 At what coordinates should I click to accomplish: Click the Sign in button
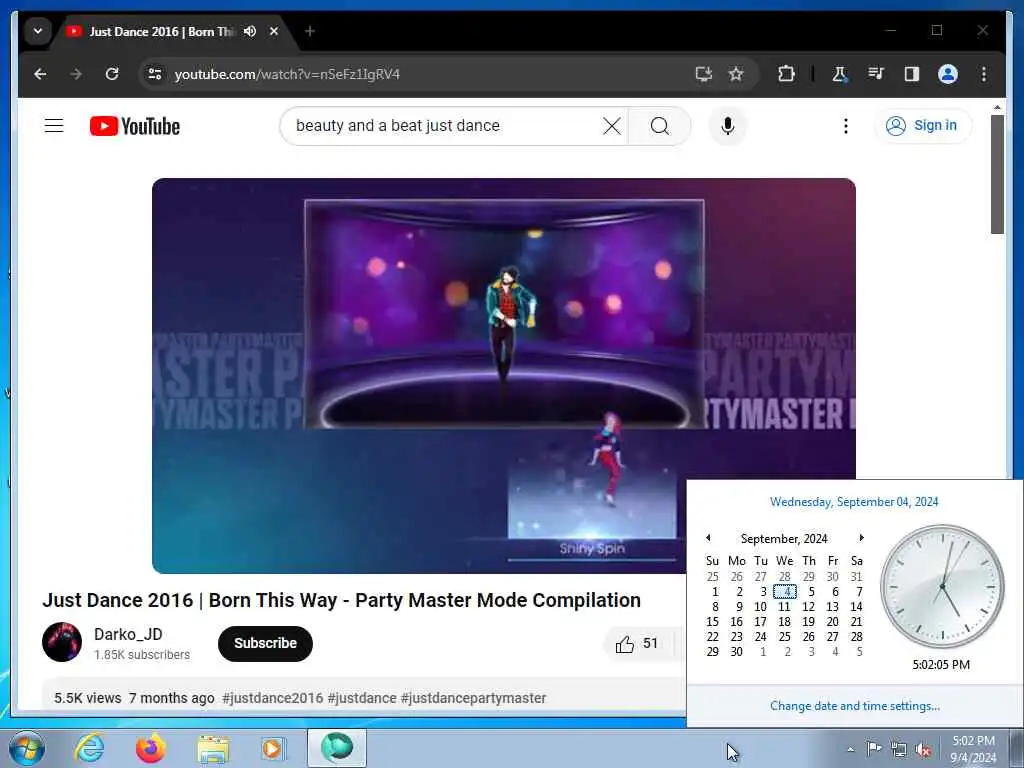click(923, 125)
